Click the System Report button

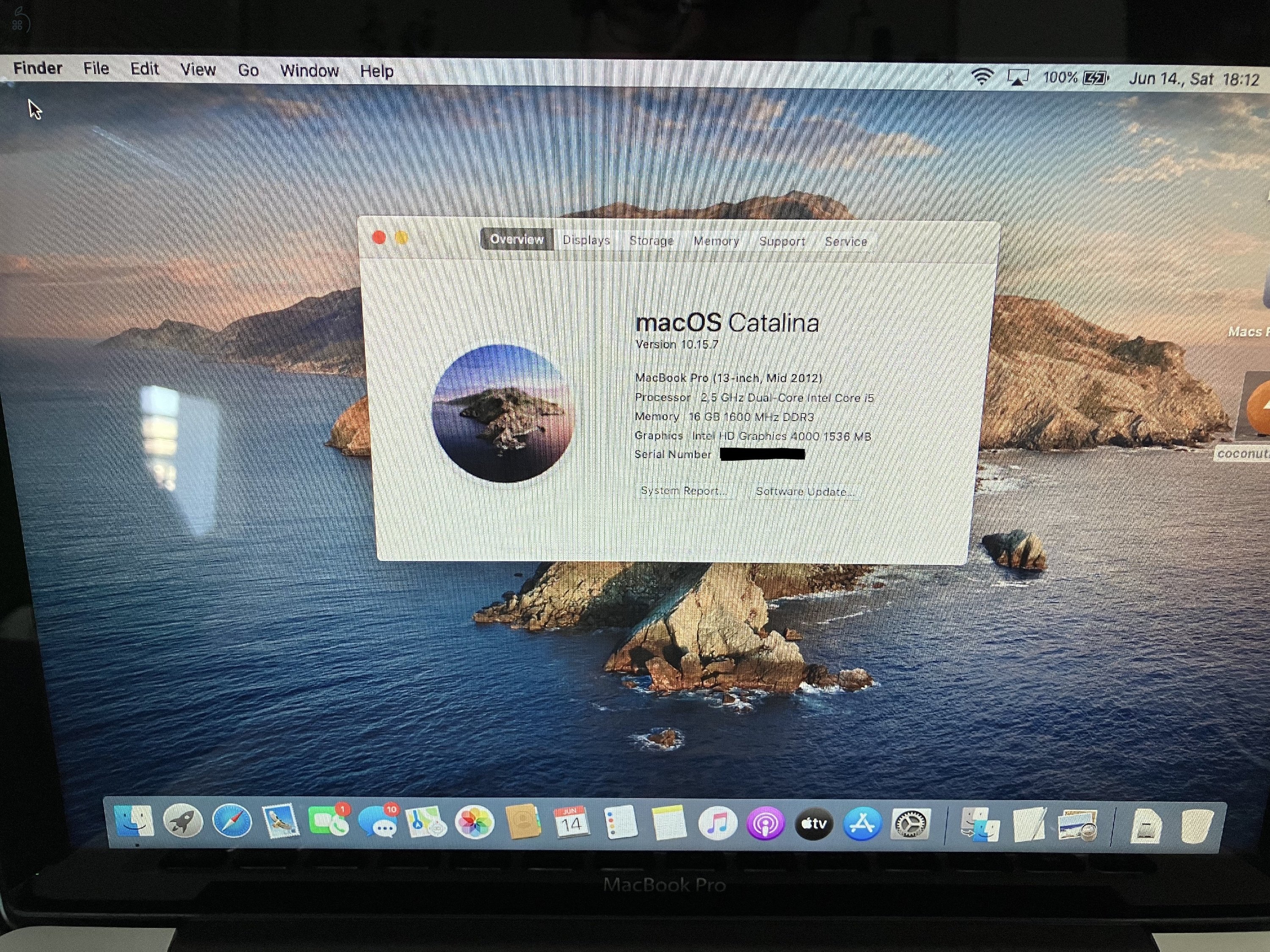pyautogui.click(x=684, y=491)
